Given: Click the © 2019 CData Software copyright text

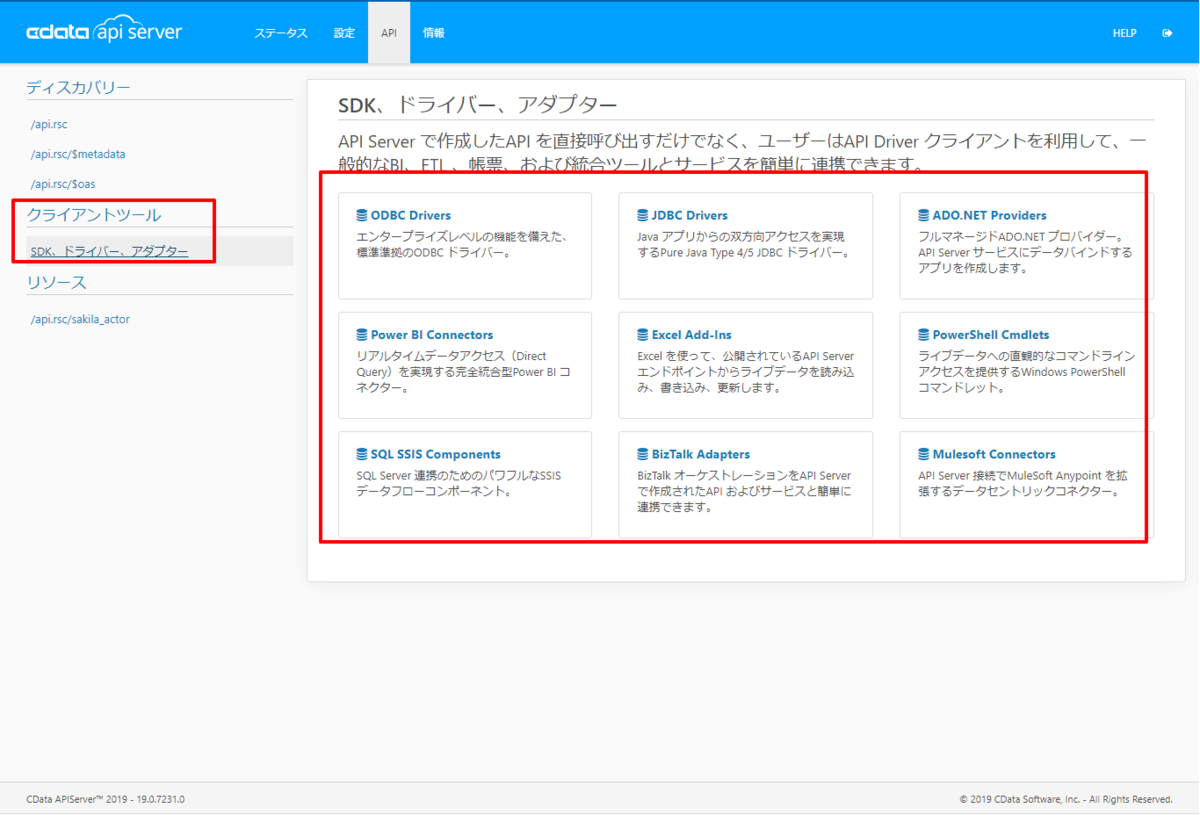Looking at the screenshot, I should coord(1066,799).
